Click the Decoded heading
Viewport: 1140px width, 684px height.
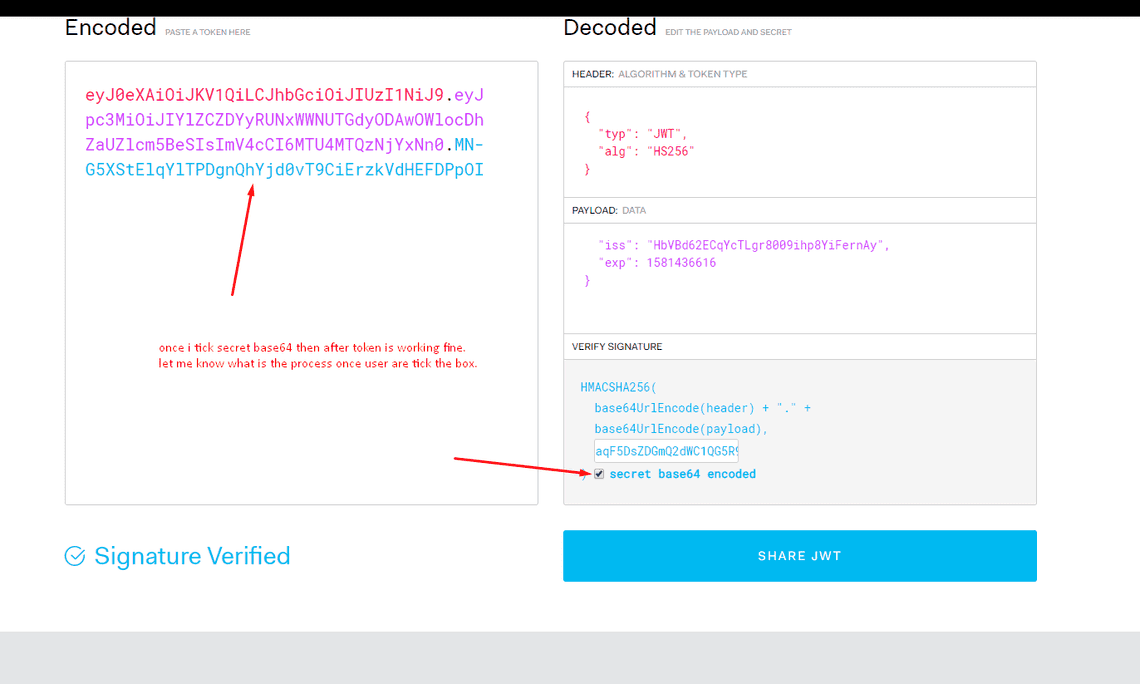click(609, 28)
